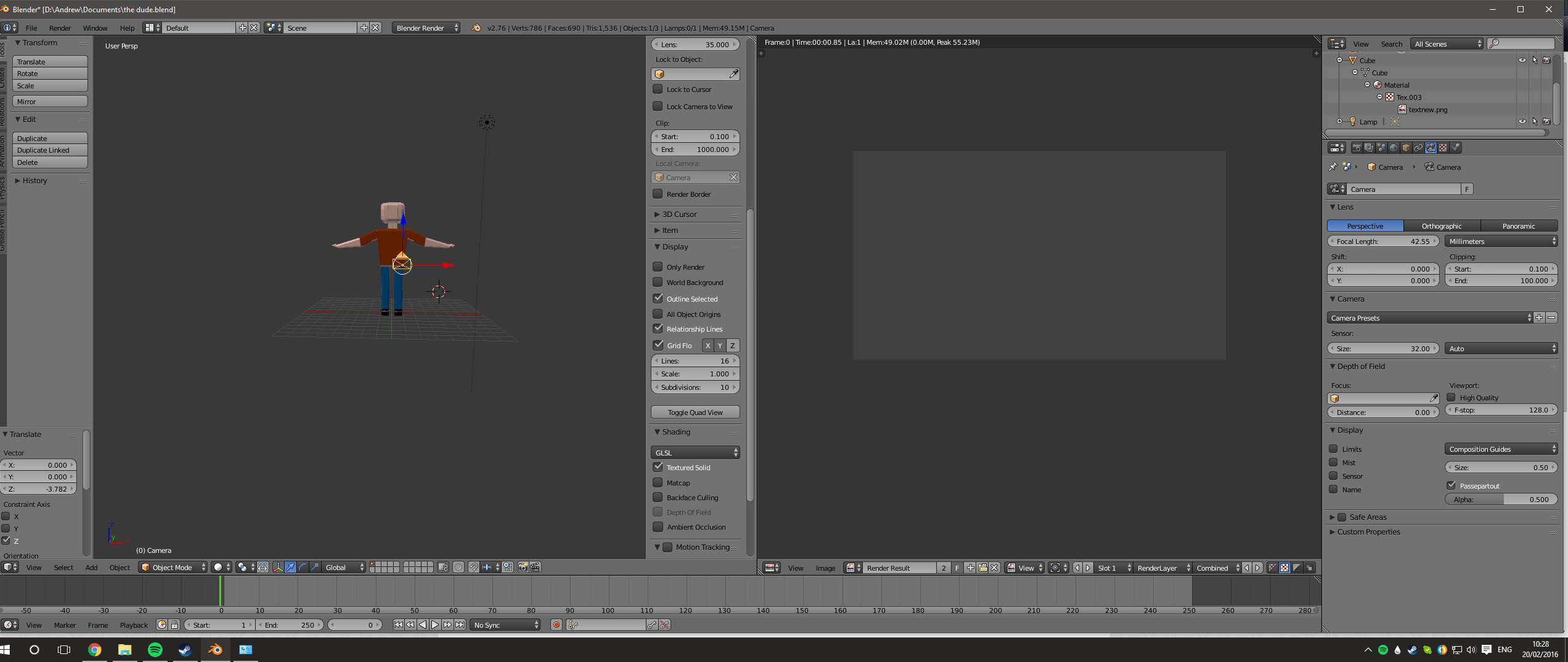
Task: Jump to the first frame in timeline
Action: coord(398,625)
